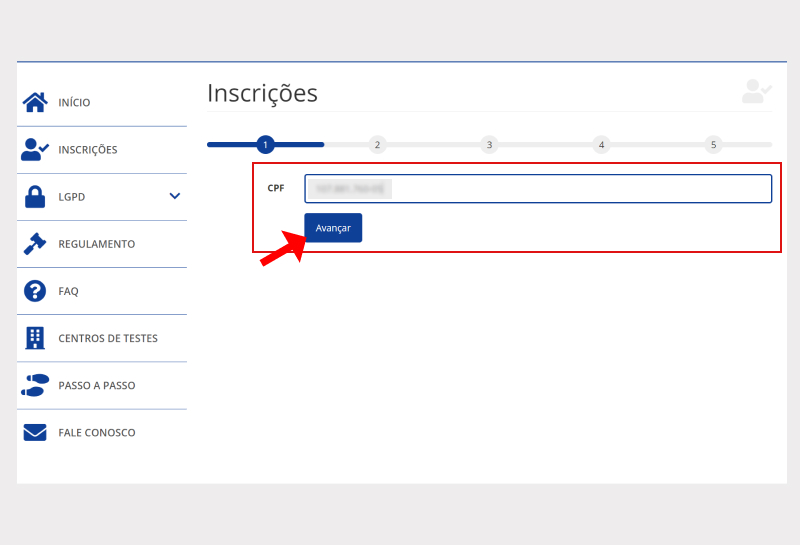Jump to step 4 in the progress bar
This screenshot has height=545, width=800.
(601, 145)
